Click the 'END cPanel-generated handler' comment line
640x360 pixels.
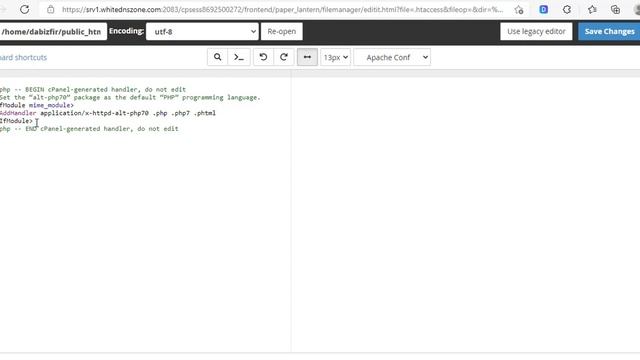click(89, 129)
